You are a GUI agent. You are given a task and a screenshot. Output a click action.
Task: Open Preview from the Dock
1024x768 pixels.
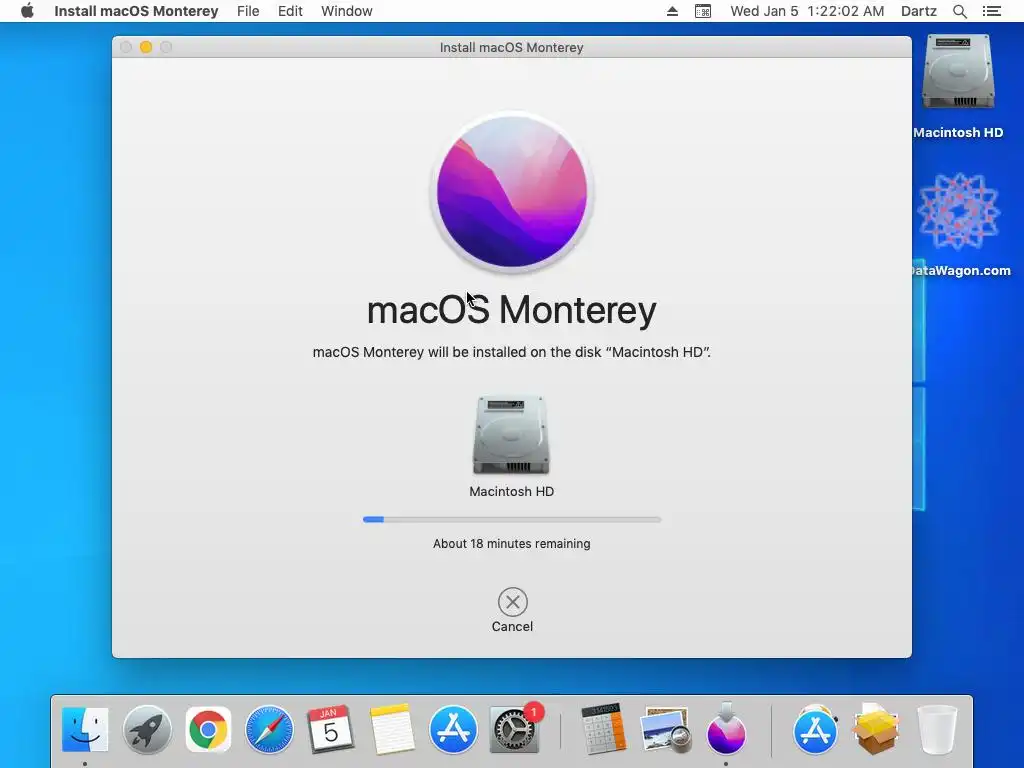[665, 729]
